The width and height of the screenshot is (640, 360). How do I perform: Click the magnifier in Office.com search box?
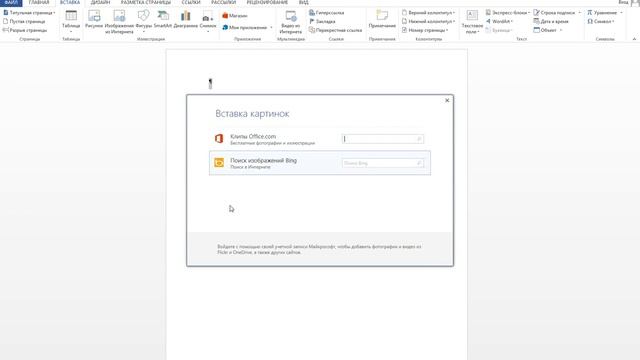[419, 139]
